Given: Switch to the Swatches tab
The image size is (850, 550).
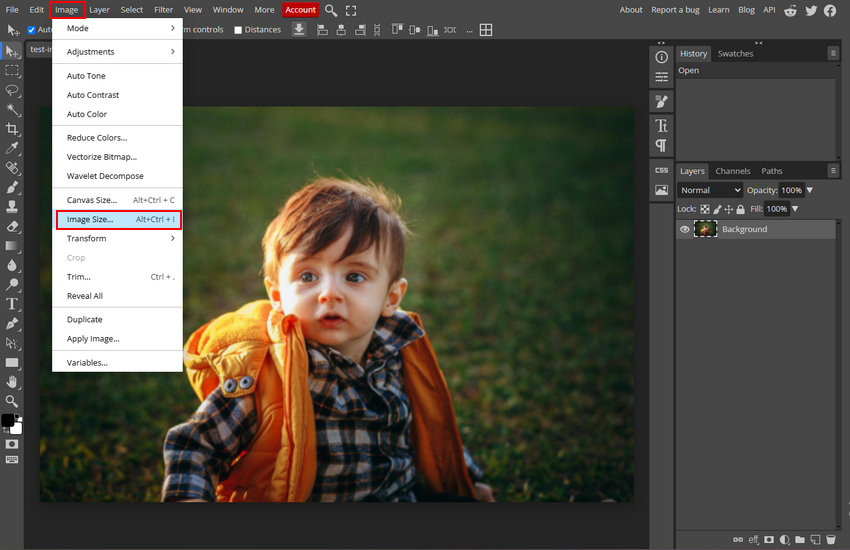Looking at the screenshot, I should pos(735,54).
